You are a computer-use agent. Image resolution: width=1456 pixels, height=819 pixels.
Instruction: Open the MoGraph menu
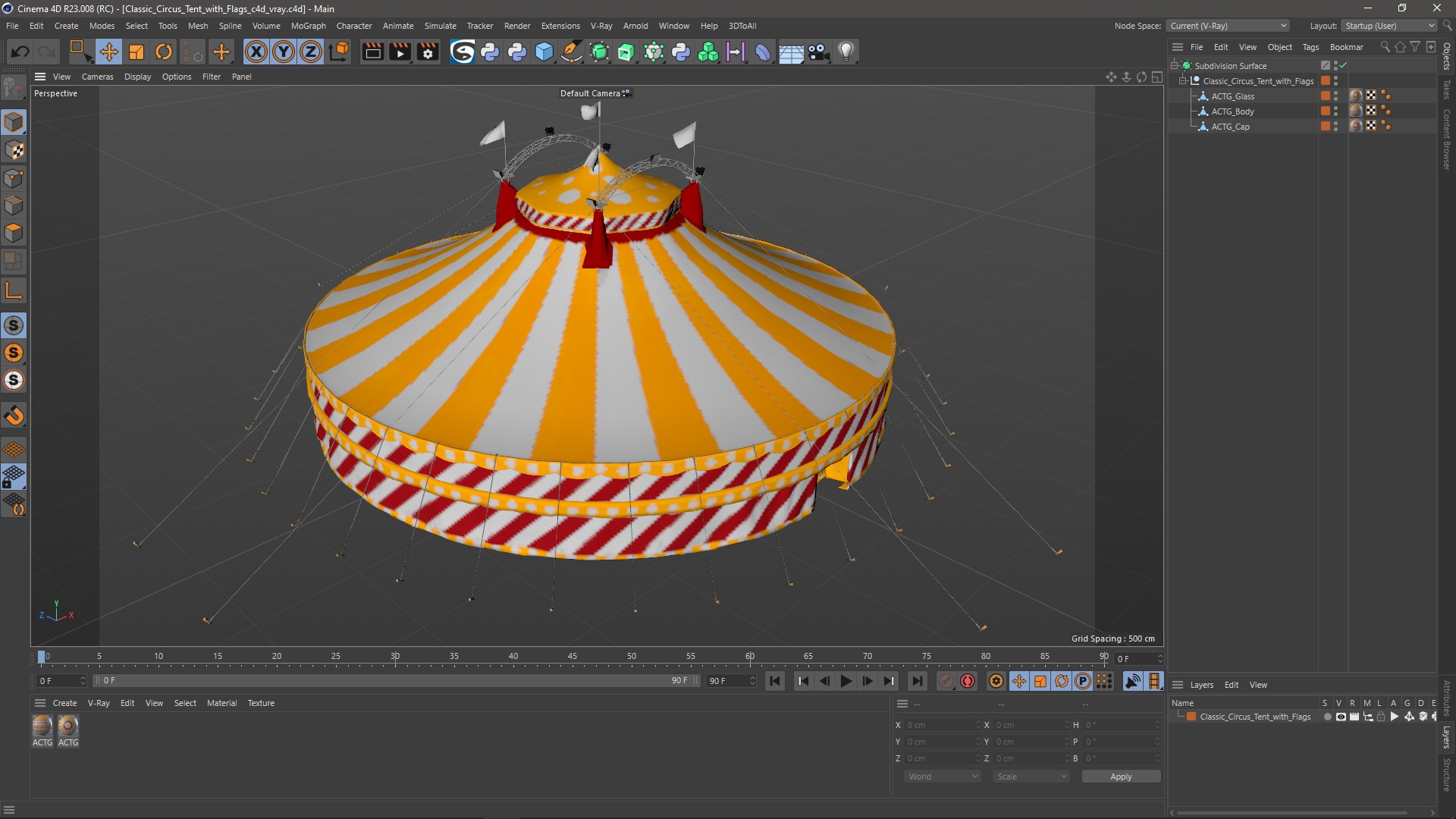[x=308, y=26]
